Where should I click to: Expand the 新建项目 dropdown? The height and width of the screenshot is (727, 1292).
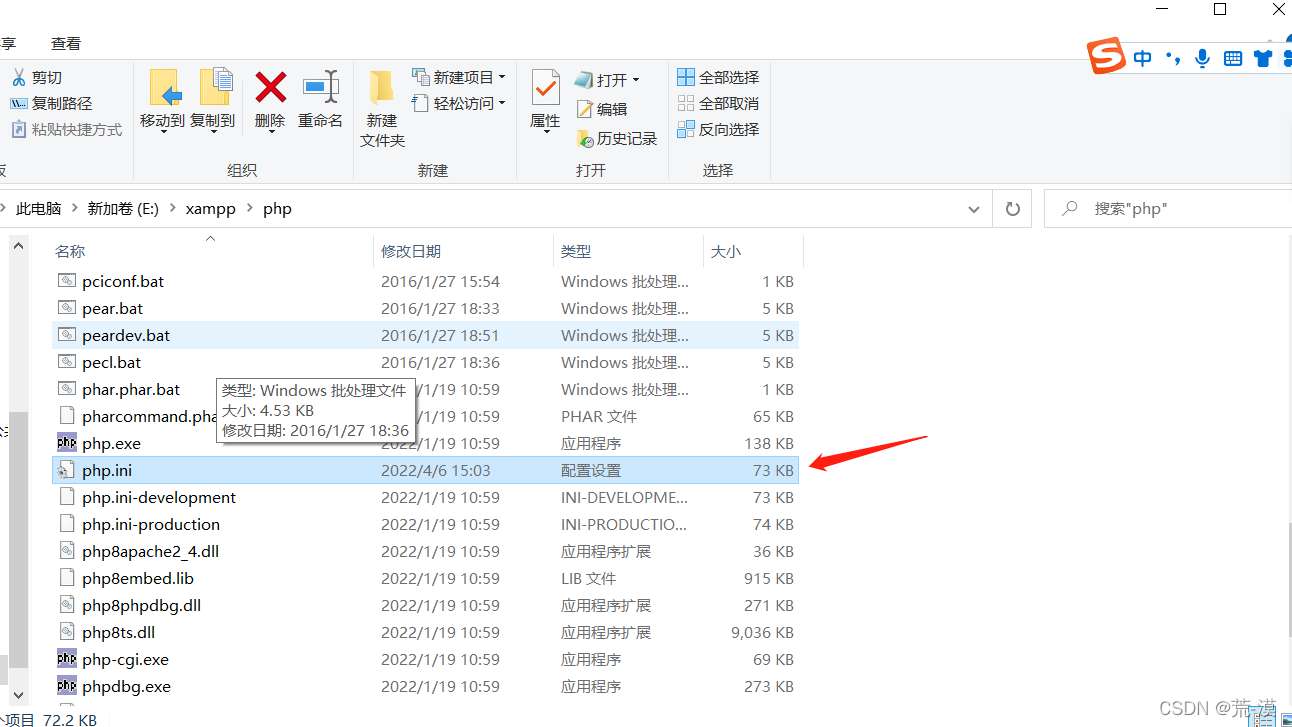click(x=459, y=75)
